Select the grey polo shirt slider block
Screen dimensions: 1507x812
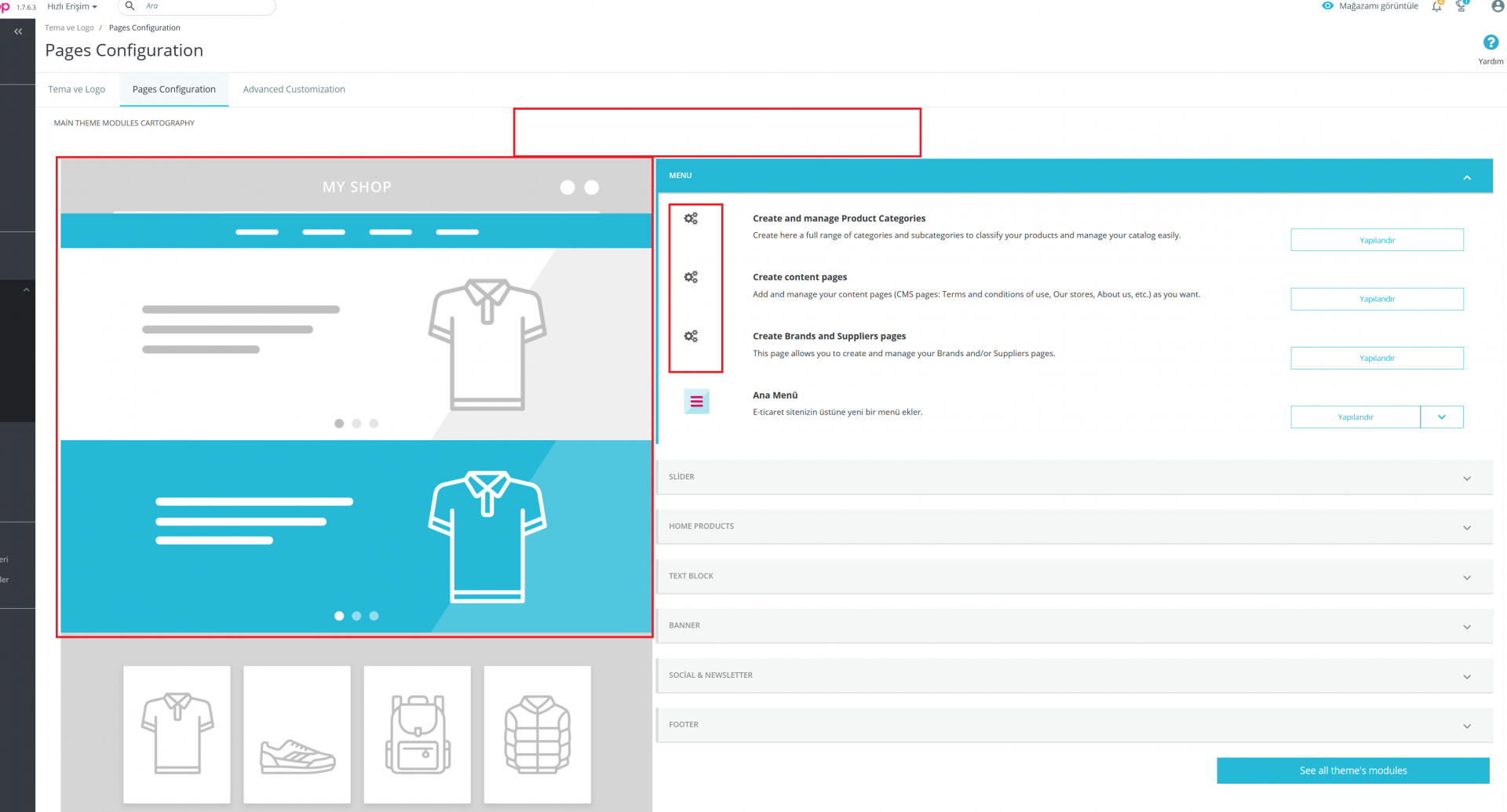coord(356,344)
